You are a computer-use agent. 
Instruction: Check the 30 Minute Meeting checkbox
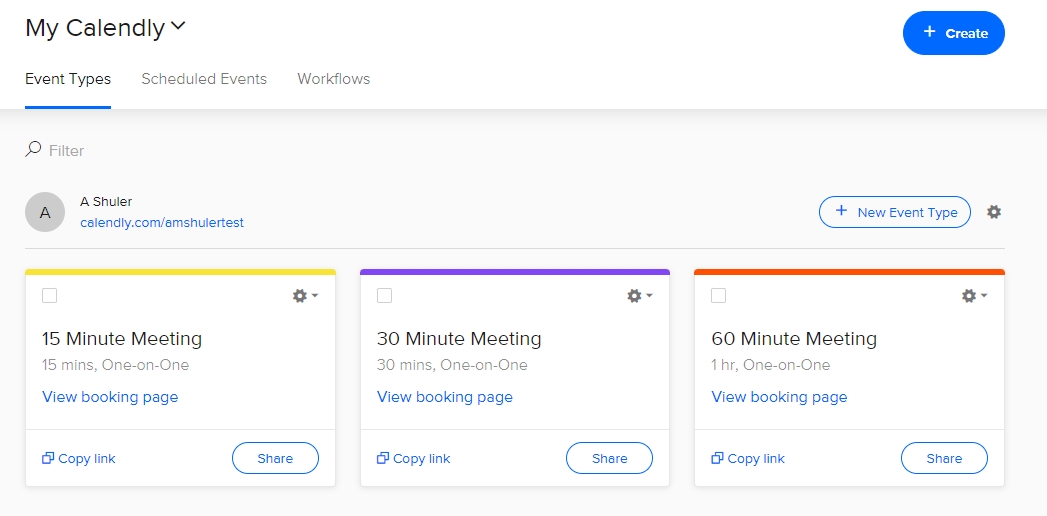(x=384, y=295)
